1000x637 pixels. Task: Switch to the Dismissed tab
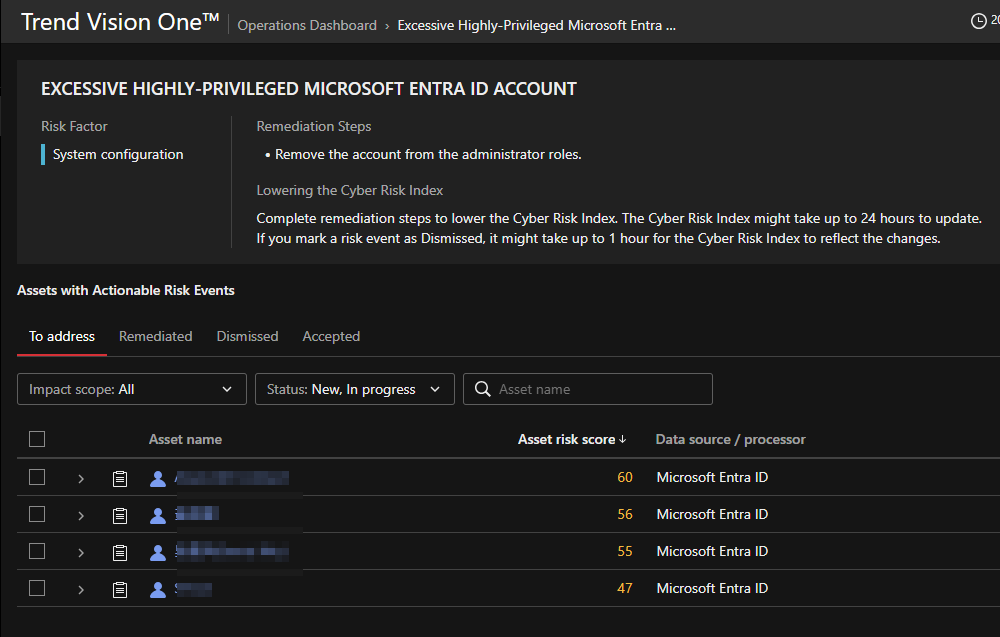point(247,336)
